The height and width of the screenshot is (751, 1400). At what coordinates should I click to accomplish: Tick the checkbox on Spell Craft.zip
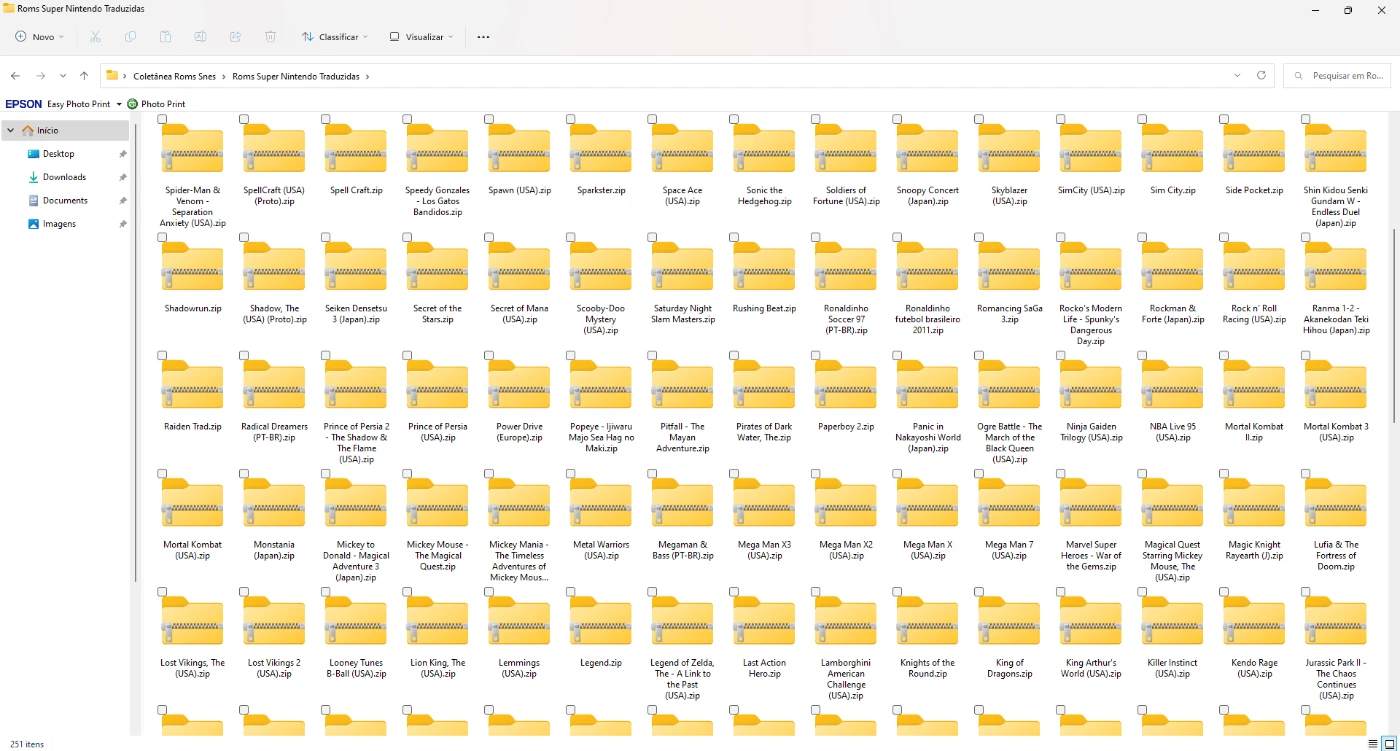click(326, 119)
